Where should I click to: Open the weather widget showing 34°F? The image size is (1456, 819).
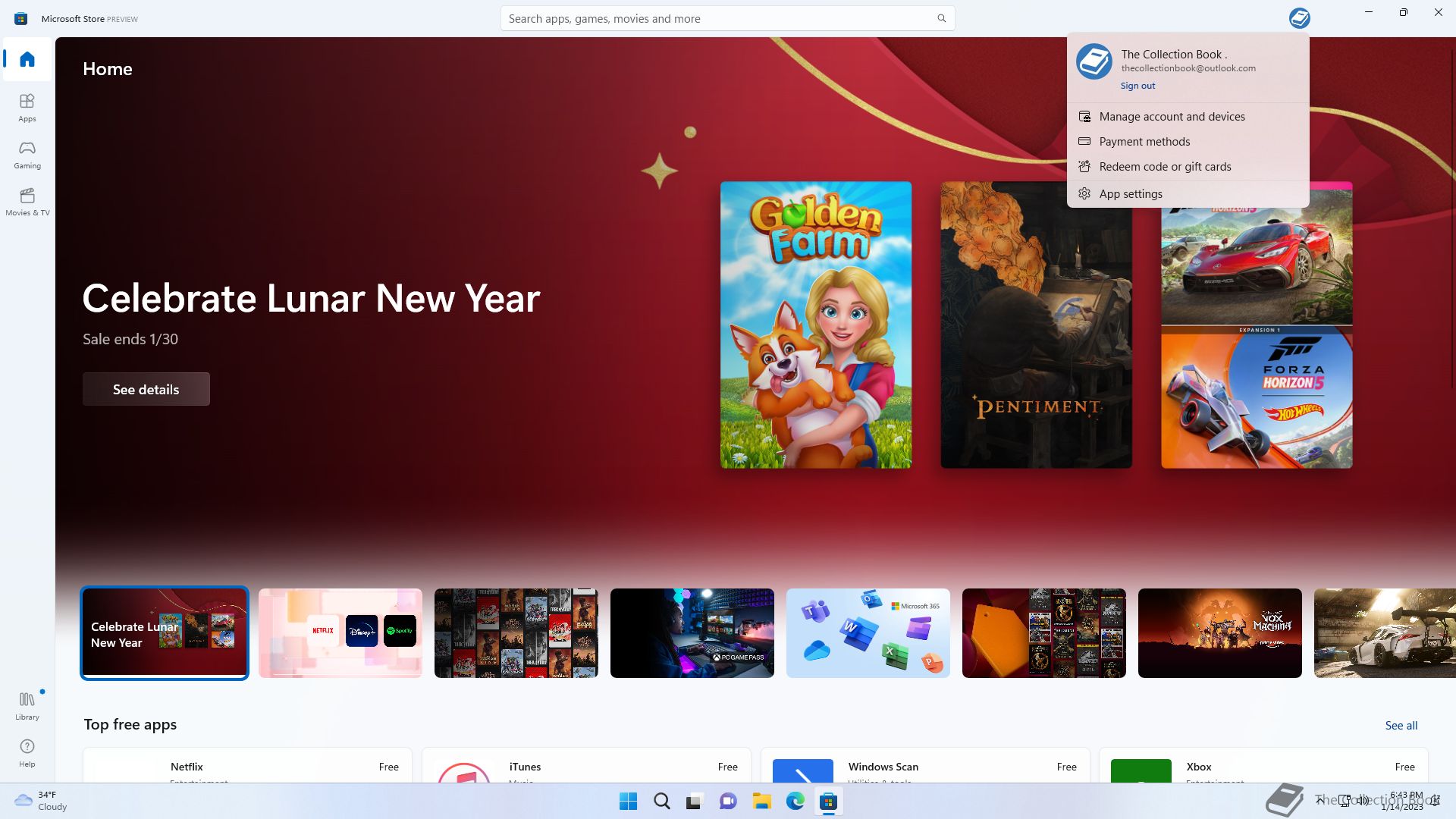click(x=41, y=801)
